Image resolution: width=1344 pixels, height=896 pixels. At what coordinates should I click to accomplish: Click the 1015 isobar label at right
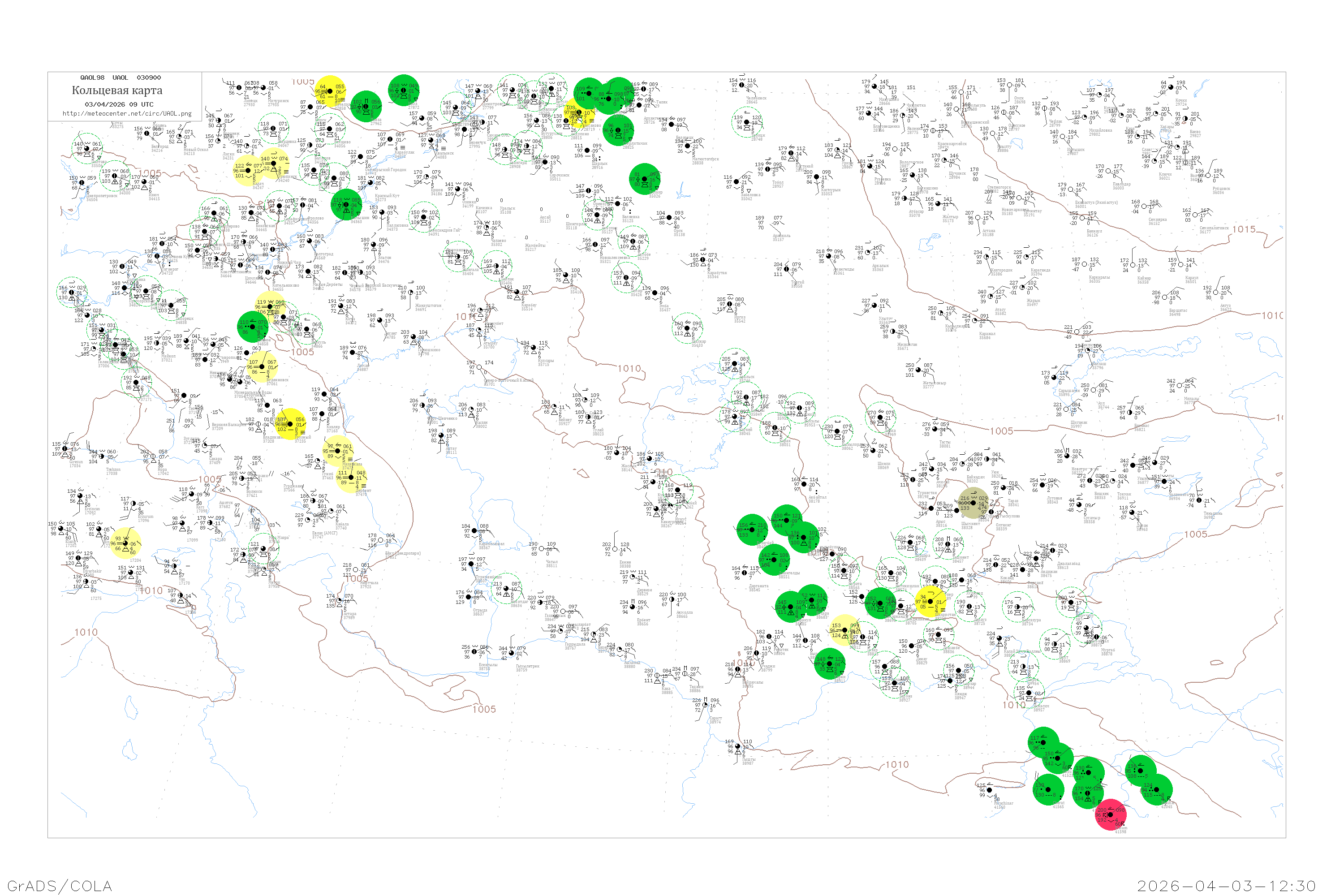tap(1244, 229)
